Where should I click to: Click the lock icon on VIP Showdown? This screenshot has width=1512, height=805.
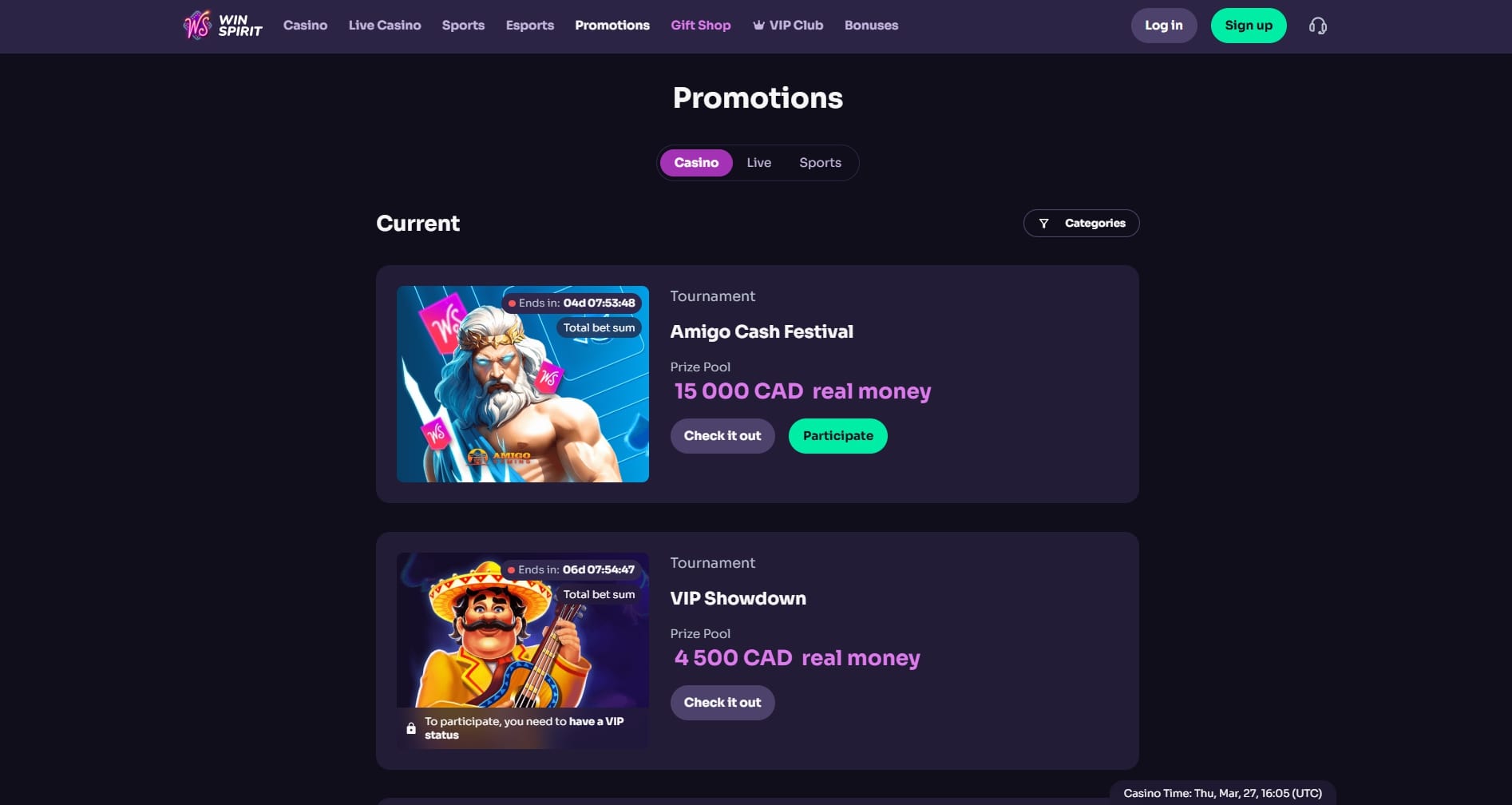[411, 728]
